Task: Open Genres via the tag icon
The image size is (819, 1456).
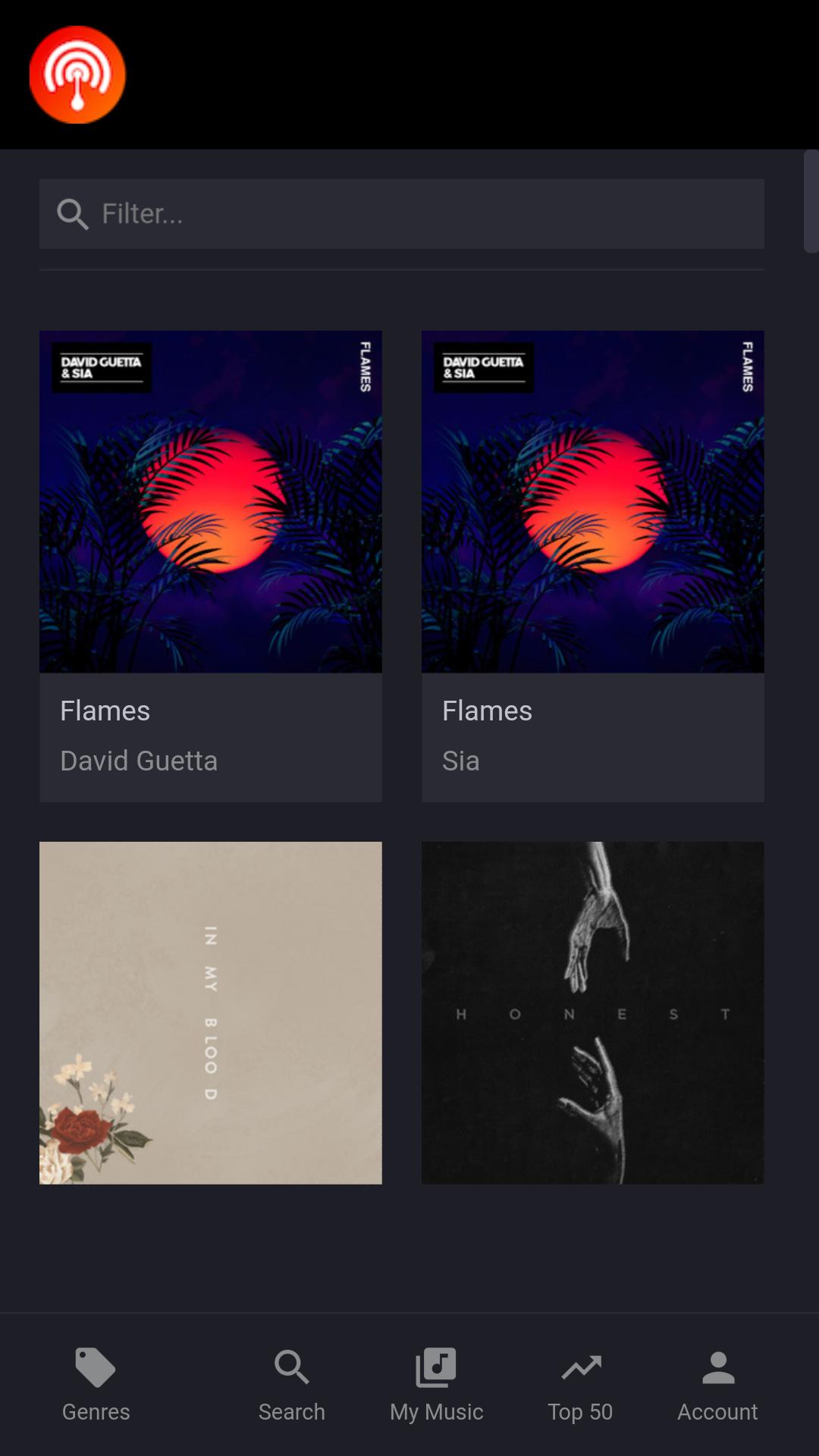Action: point(96,1368)
